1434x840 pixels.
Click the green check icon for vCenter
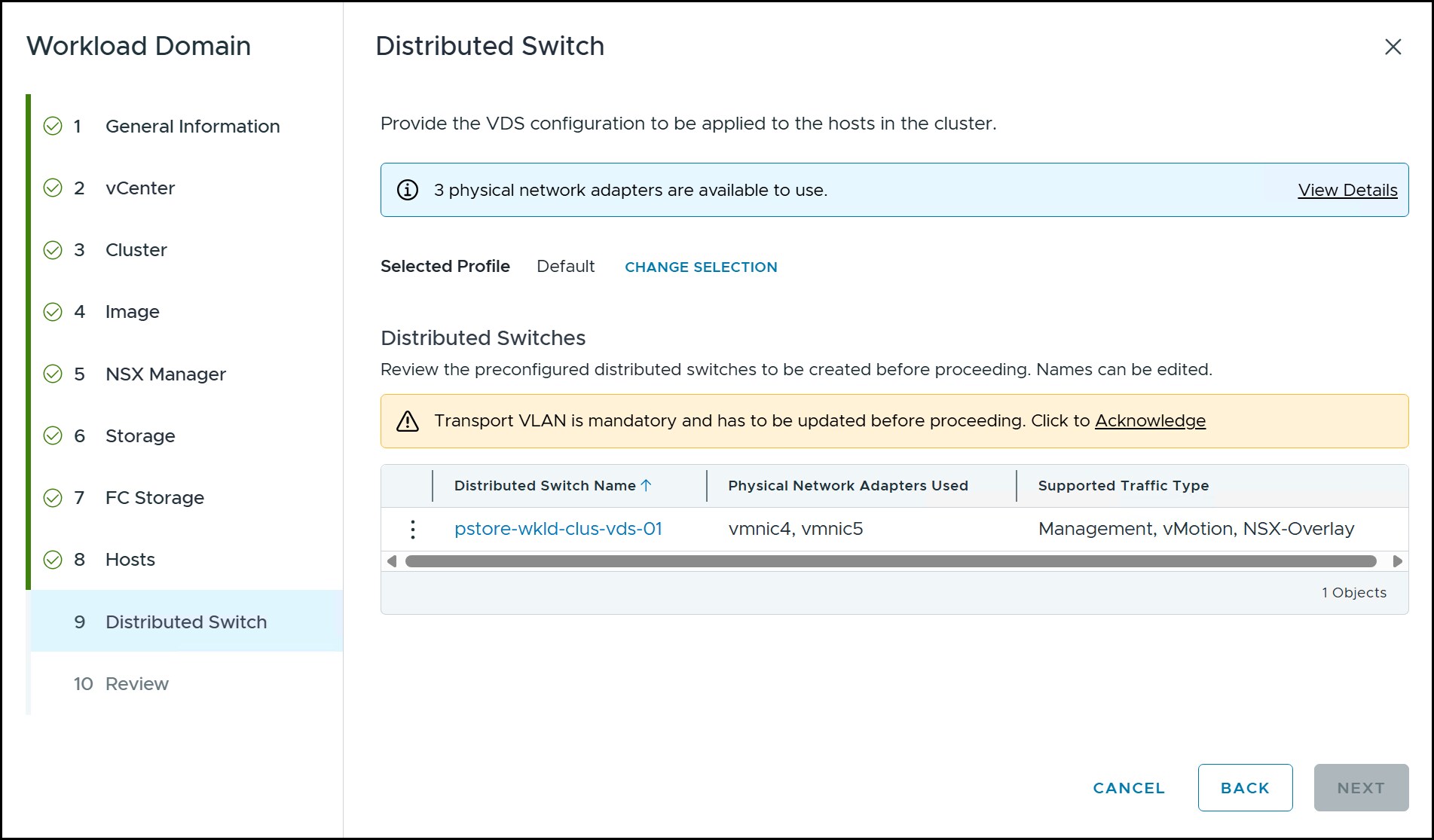[x=53, y=188]
